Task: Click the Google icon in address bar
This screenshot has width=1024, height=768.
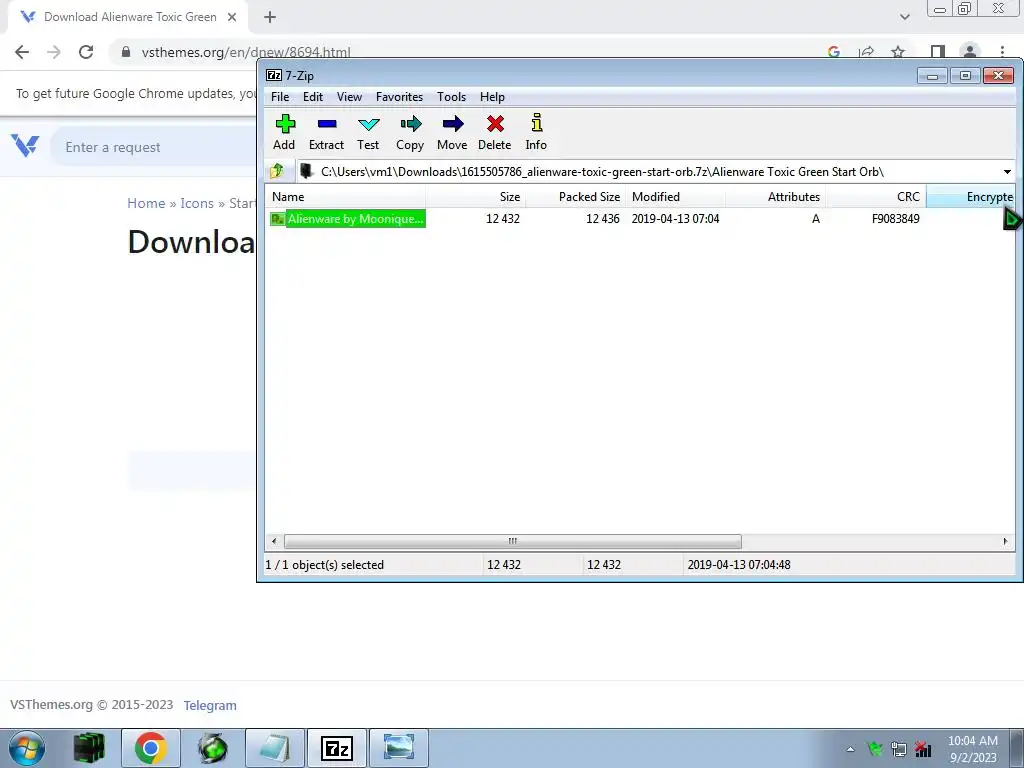Action: (834, 52)
